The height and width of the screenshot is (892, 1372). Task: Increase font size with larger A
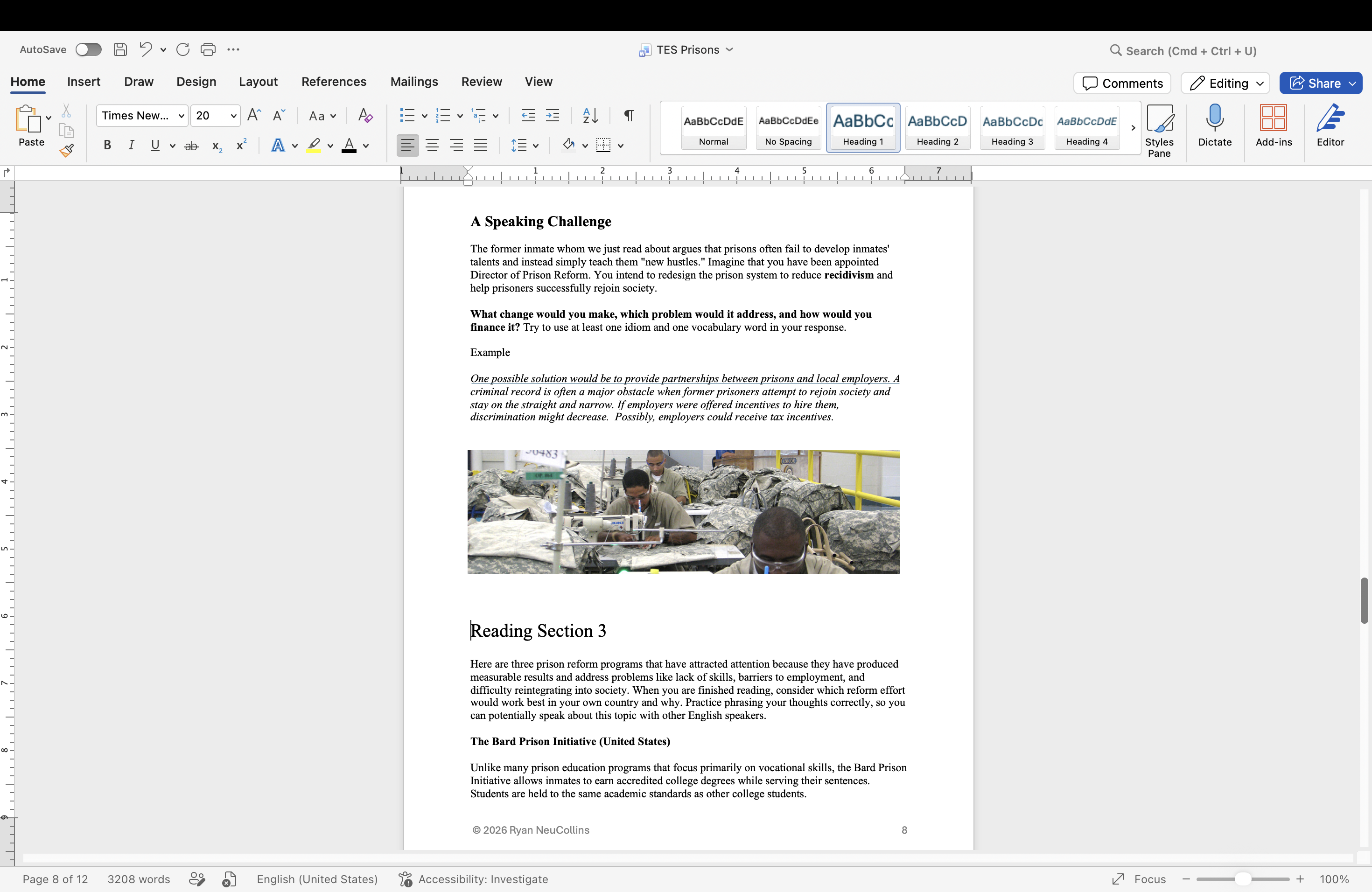click(254, 115)
